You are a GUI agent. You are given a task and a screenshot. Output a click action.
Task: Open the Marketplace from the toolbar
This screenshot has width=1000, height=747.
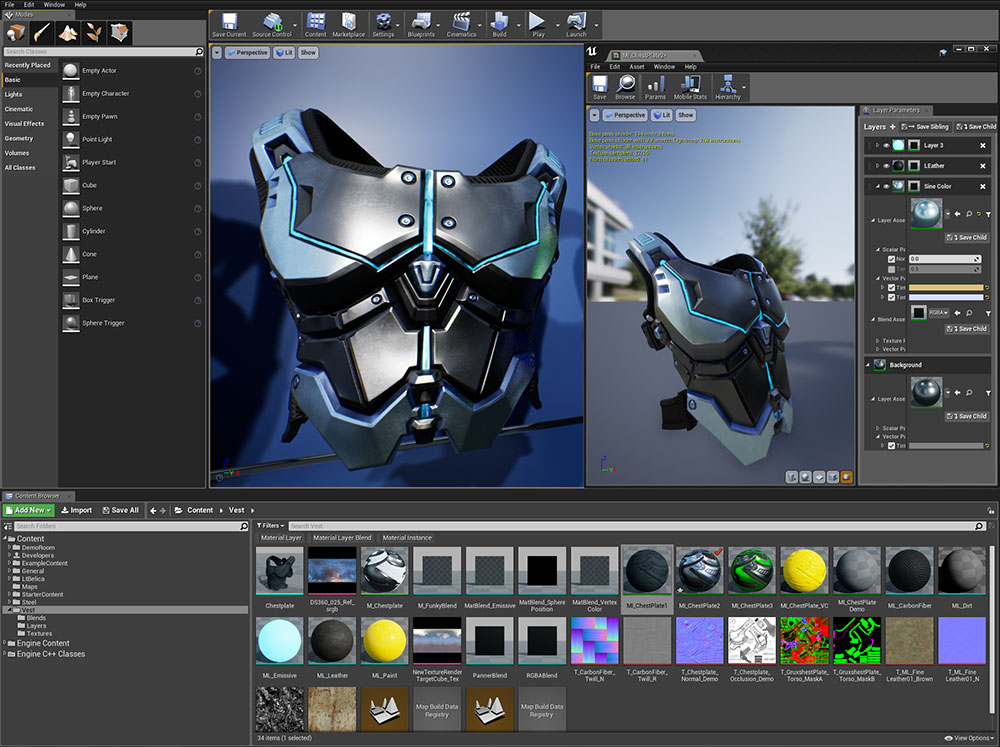click(x=349, y=25)
